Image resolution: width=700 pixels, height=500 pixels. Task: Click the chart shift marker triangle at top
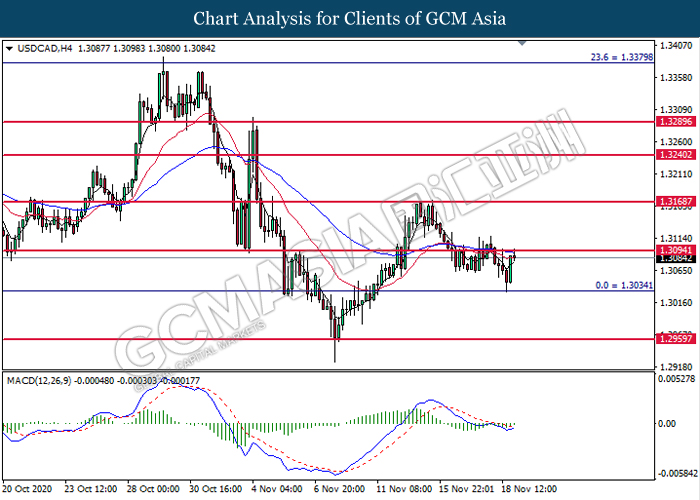coord(522,43)
